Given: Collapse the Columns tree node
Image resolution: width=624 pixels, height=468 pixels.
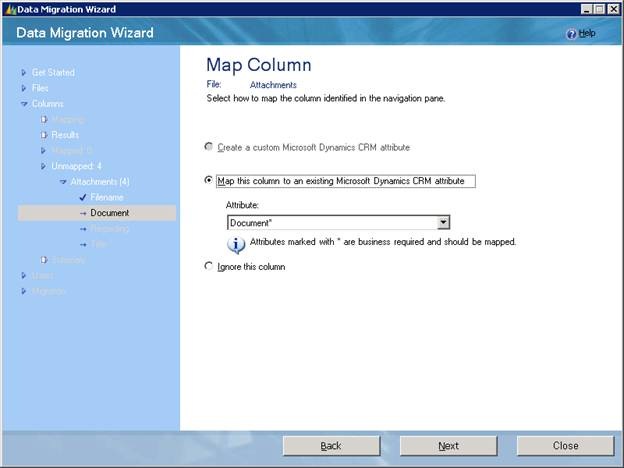Looking at the screenshot, I should click(24, 104).
